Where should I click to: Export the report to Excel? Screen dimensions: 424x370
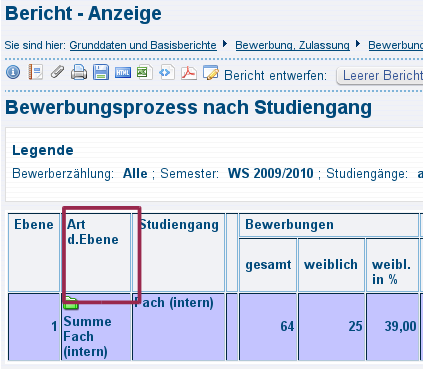click(144, 72)
